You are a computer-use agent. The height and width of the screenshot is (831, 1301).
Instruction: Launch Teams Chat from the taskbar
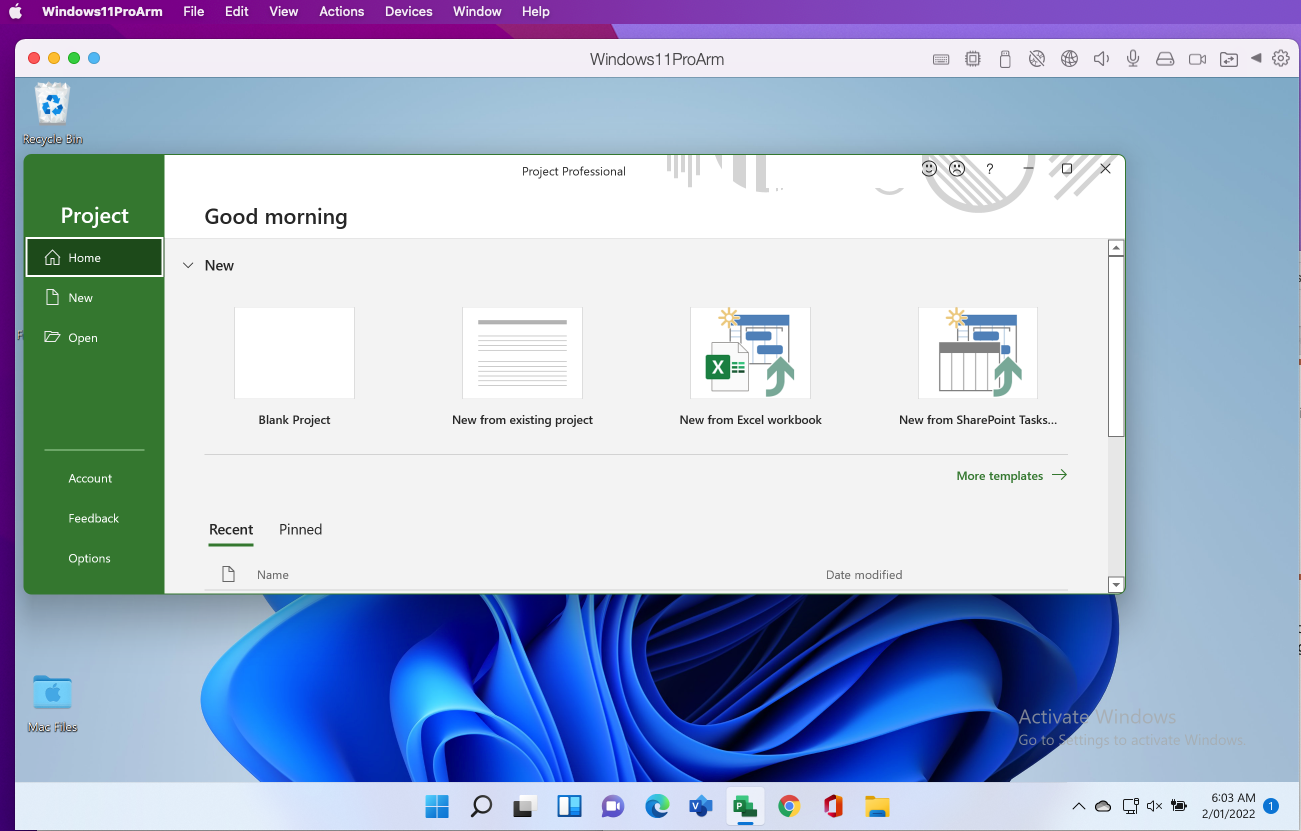[613, 806]
